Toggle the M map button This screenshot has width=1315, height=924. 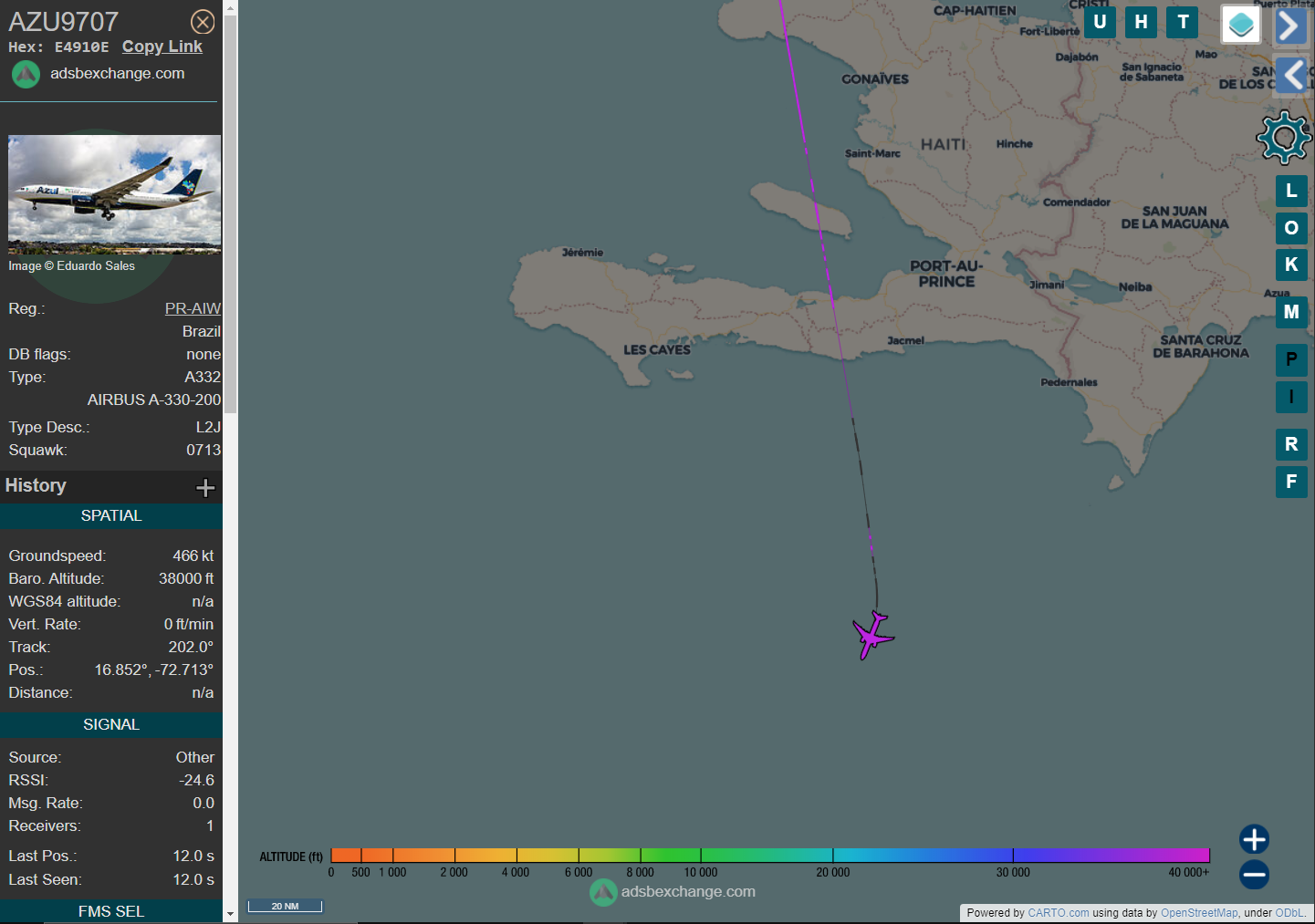click(x=1291, y=312)
